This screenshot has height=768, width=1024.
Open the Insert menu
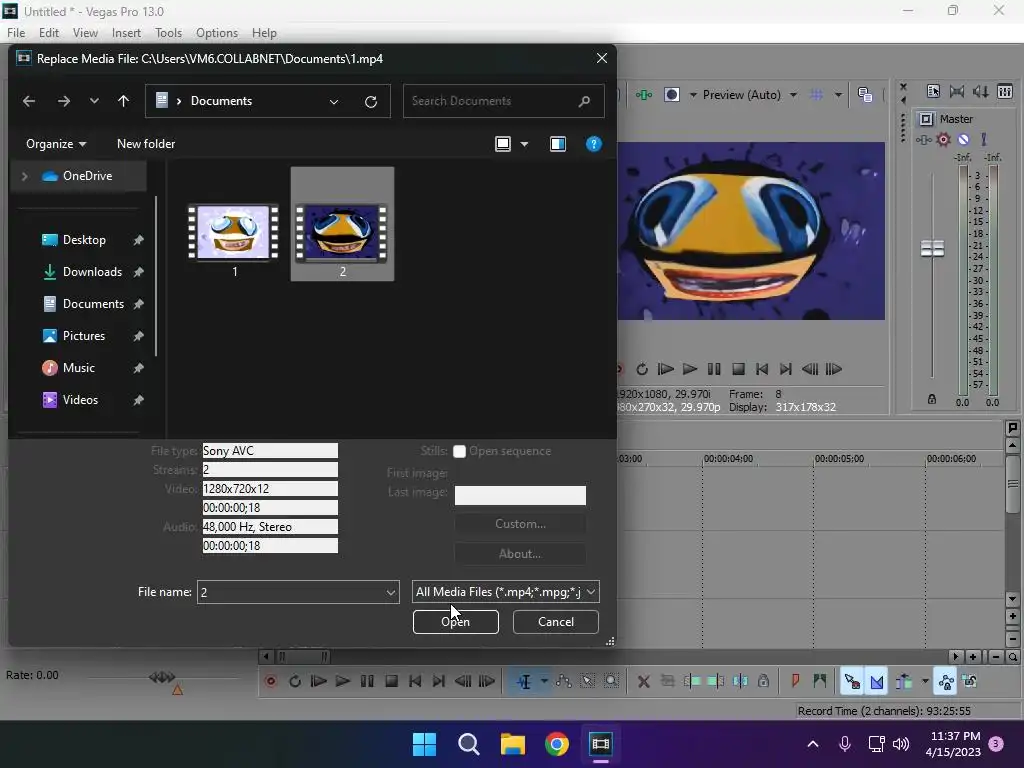pos(126,33)
